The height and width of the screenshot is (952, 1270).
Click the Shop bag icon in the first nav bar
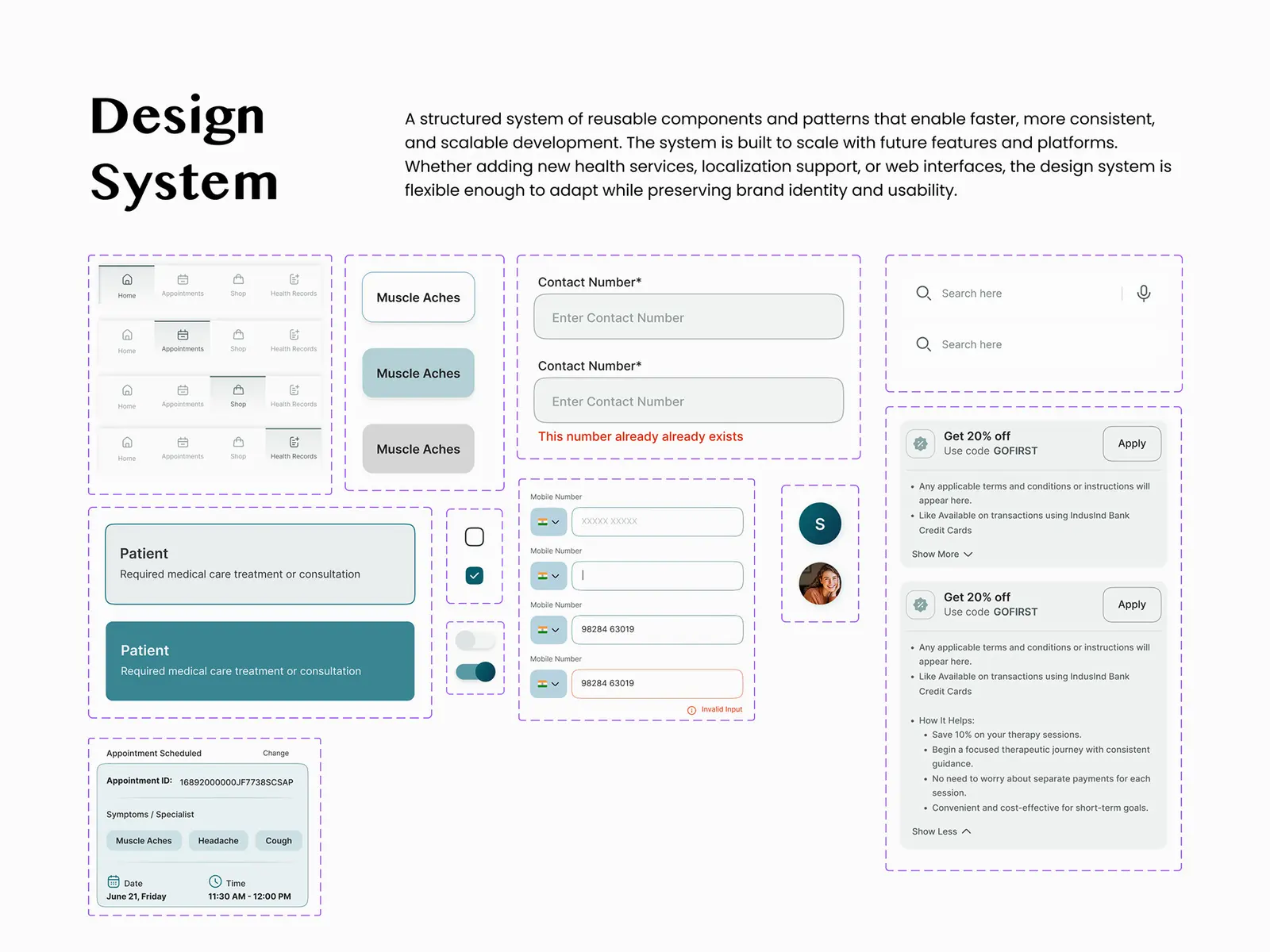pyautogui.click(x=238, y=279)
